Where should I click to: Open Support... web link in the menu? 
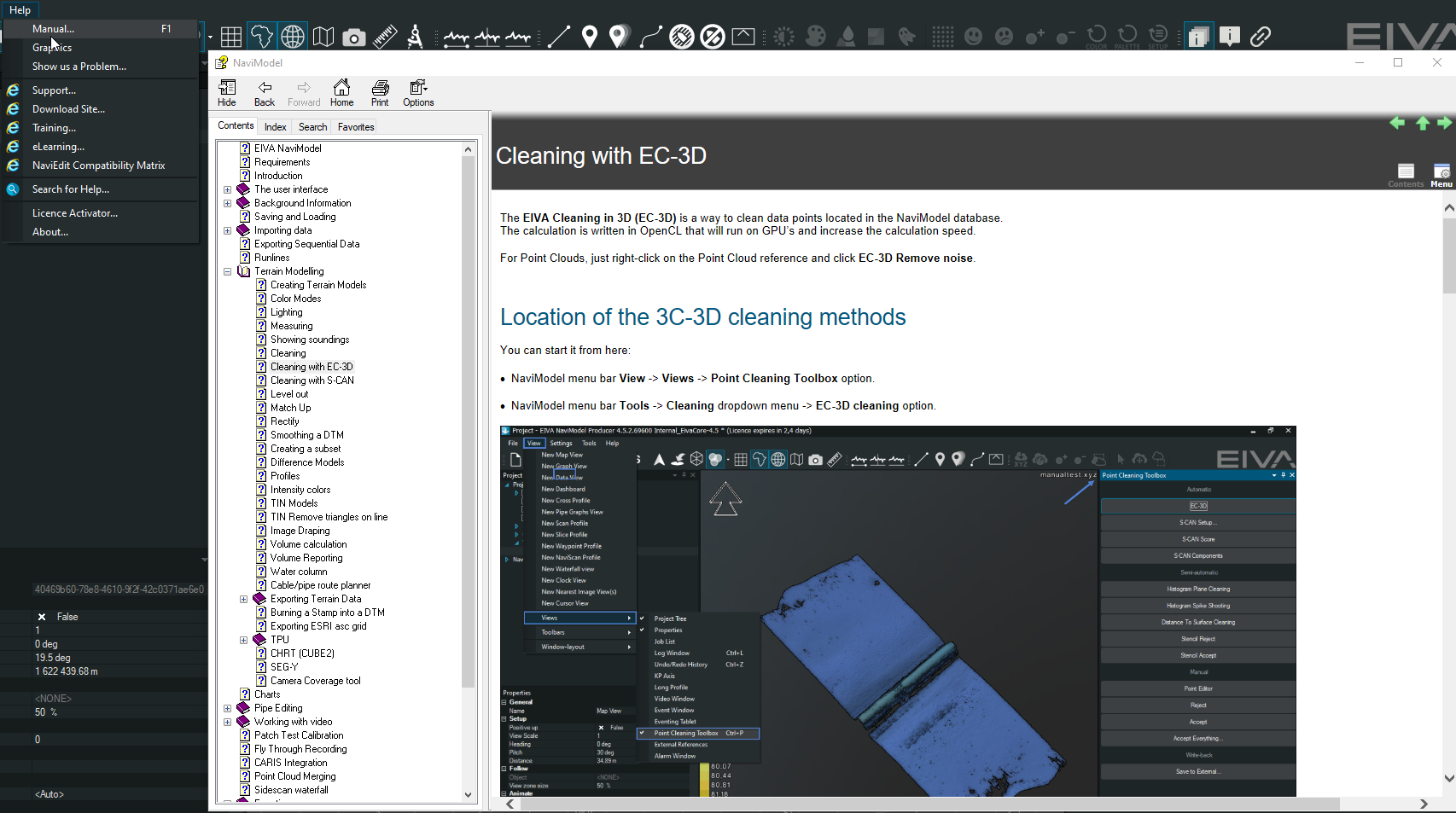pos(101,90)
